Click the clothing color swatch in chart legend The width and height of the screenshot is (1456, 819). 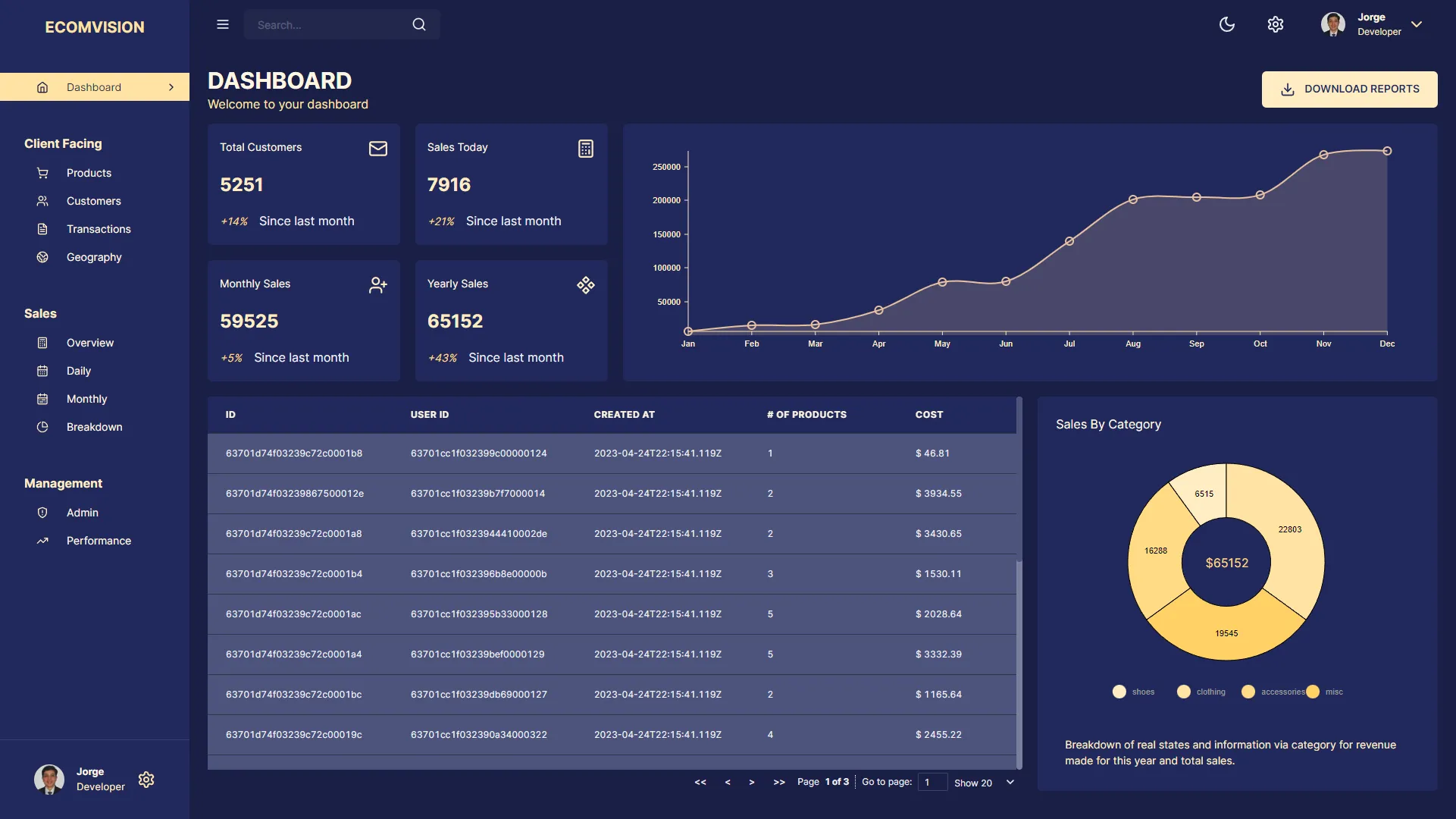(x=1183, y=691)
